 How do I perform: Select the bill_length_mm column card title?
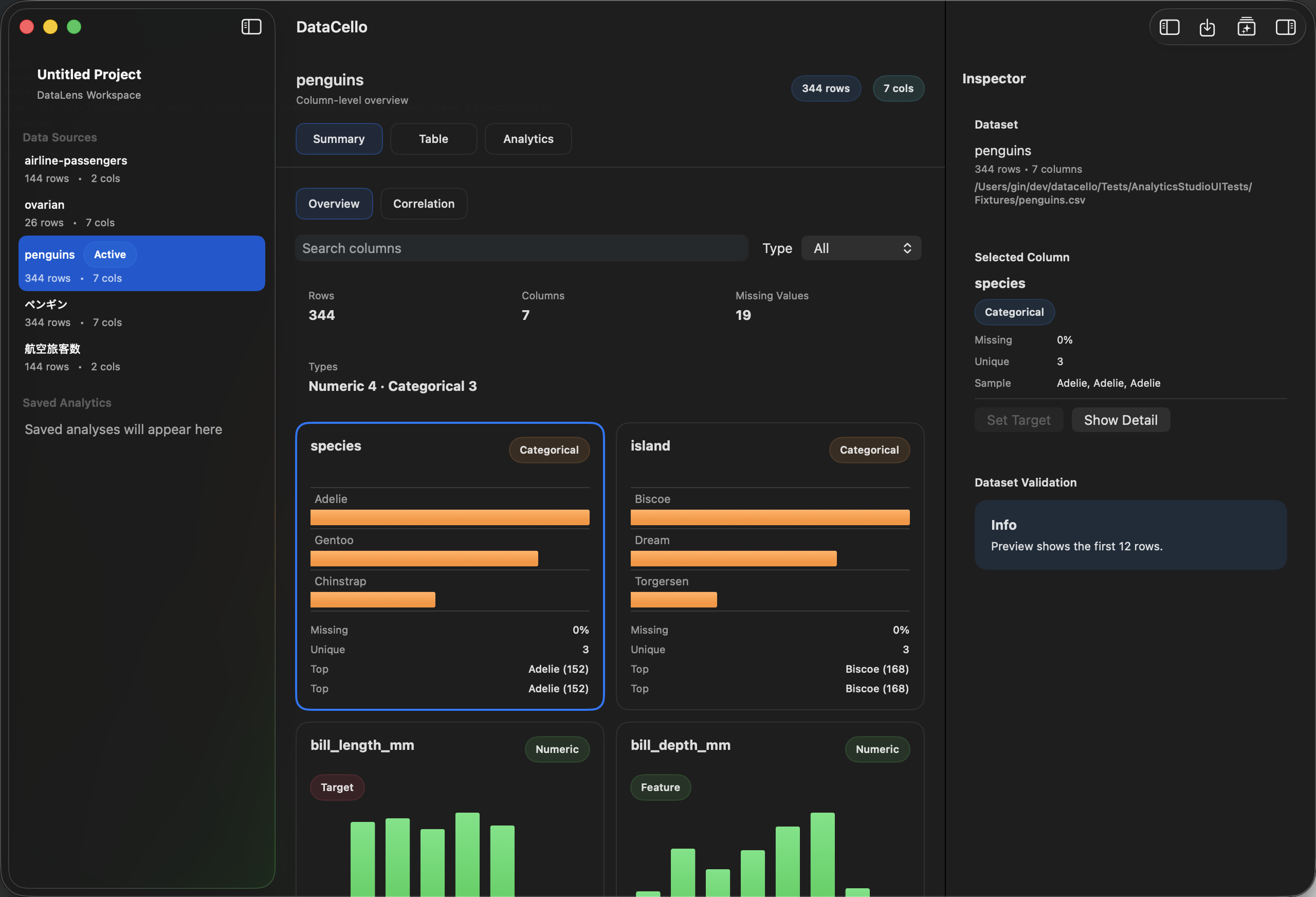click(362, 745)
